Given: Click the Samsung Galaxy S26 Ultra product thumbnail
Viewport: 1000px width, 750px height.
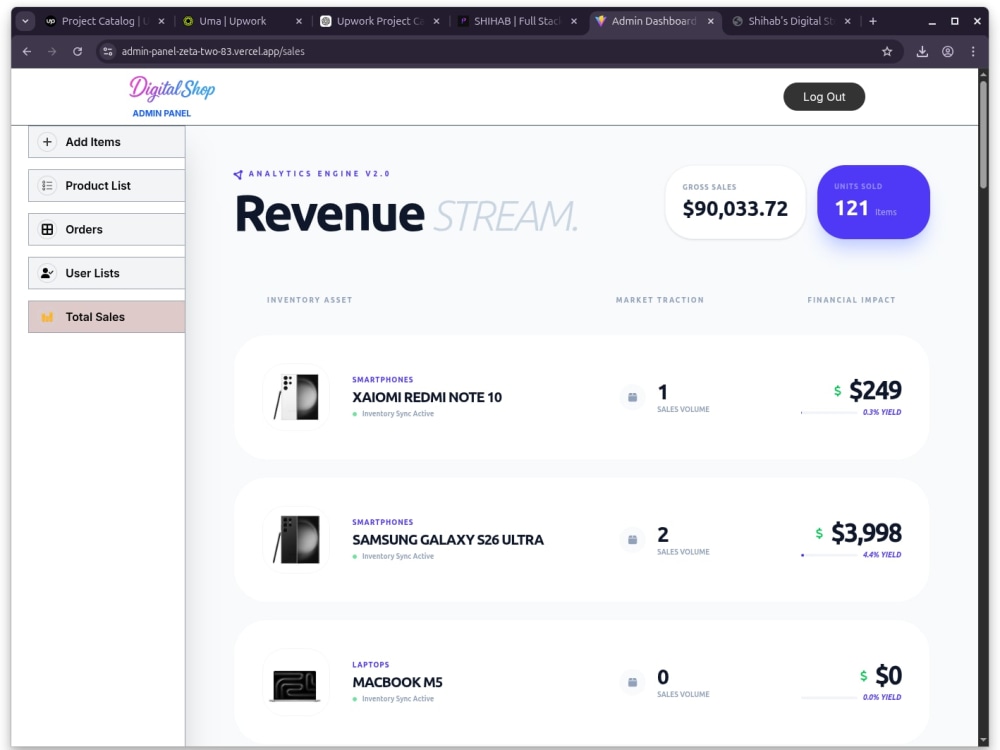Looking at the screenshot, I should [296, 540].
